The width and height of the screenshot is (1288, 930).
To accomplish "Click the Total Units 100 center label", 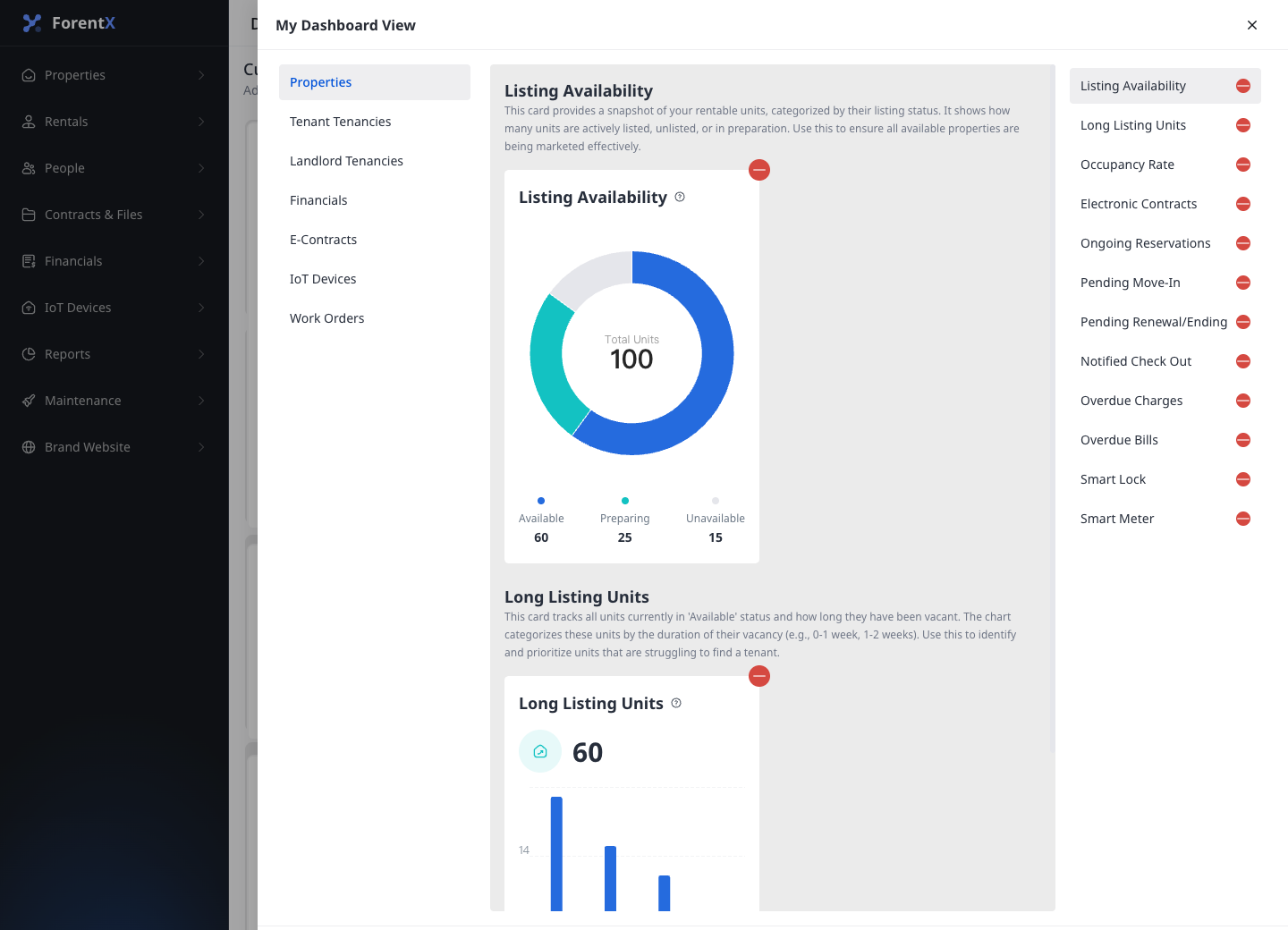I will click(631, 352).
